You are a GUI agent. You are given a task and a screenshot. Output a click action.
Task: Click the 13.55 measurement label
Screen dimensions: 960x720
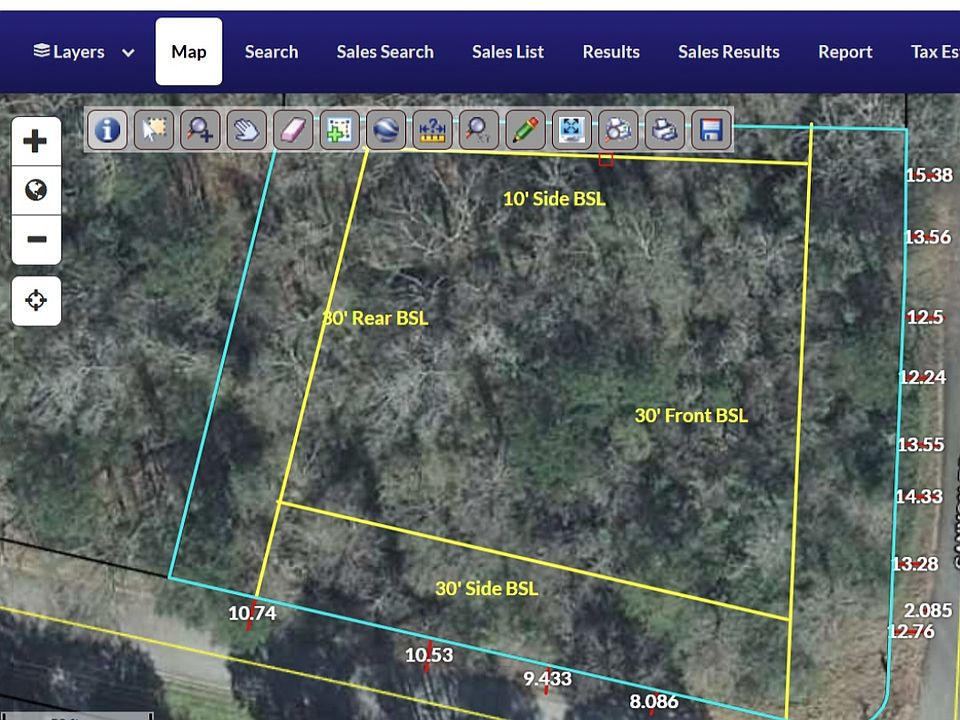coord(921,444)
